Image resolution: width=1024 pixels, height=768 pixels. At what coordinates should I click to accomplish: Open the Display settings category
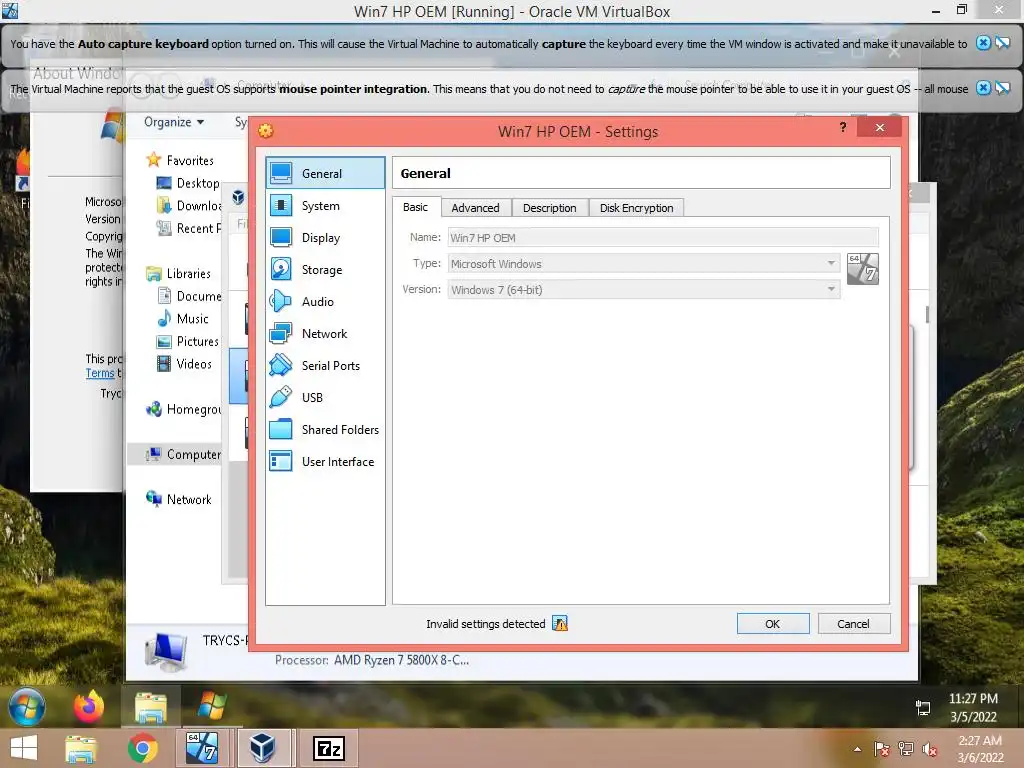coord(325,238)
